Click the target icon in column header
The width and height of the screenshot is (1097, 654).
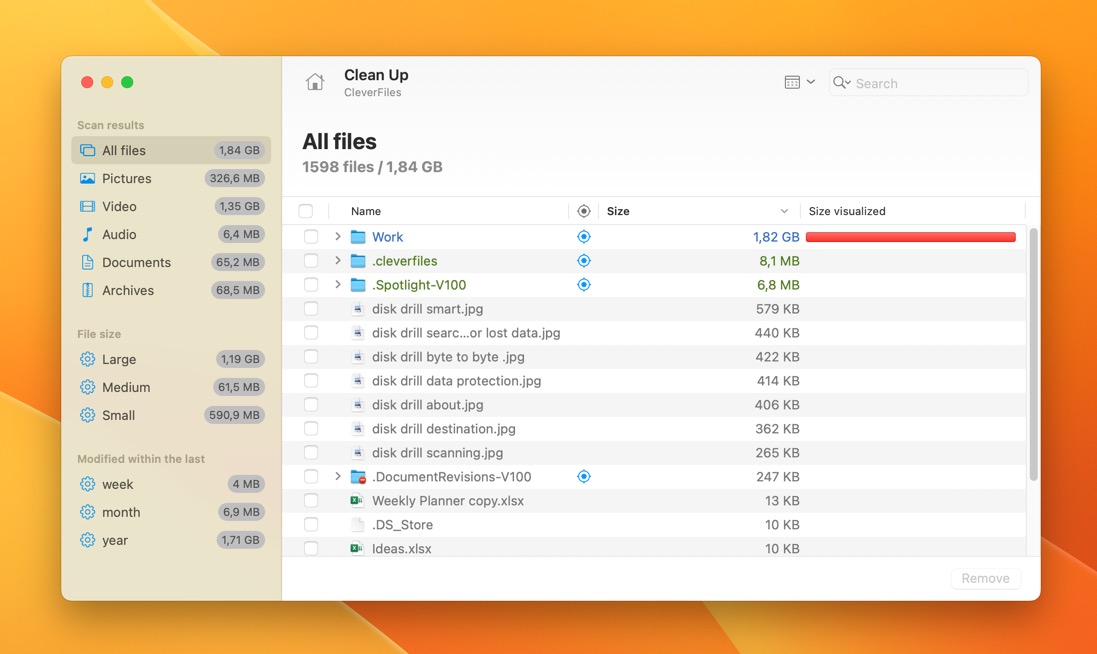583,211
